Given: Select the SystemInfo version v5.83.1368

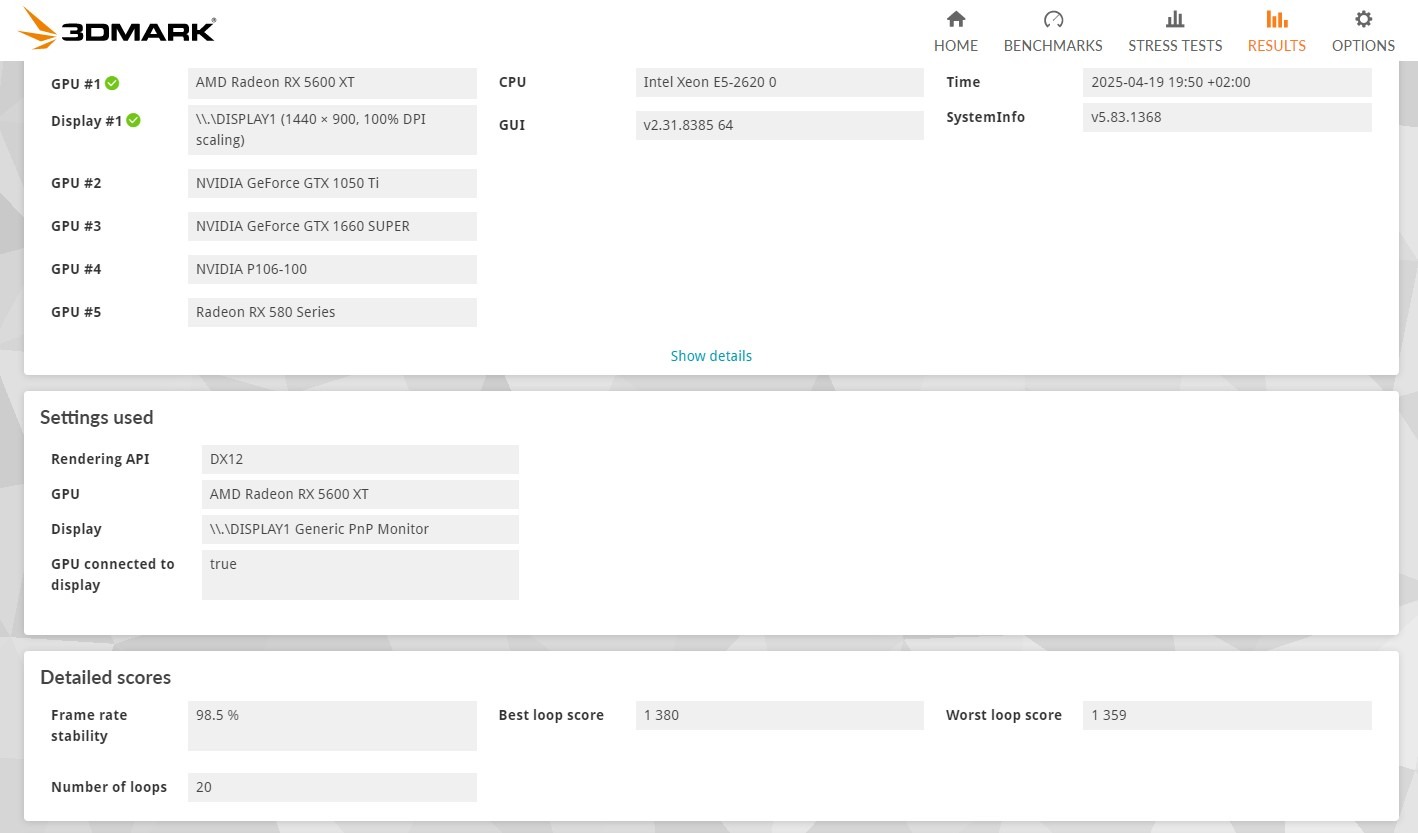Looking at the screenshot, I should [1227, 117].
